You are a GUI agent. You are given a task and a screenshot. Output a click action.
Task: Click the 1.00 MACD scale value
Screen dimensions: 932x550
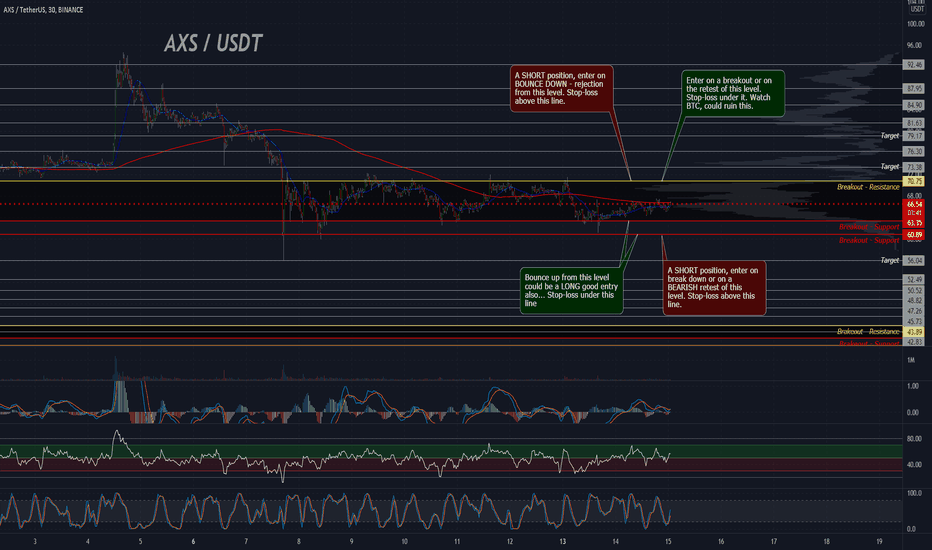point(913,386)
